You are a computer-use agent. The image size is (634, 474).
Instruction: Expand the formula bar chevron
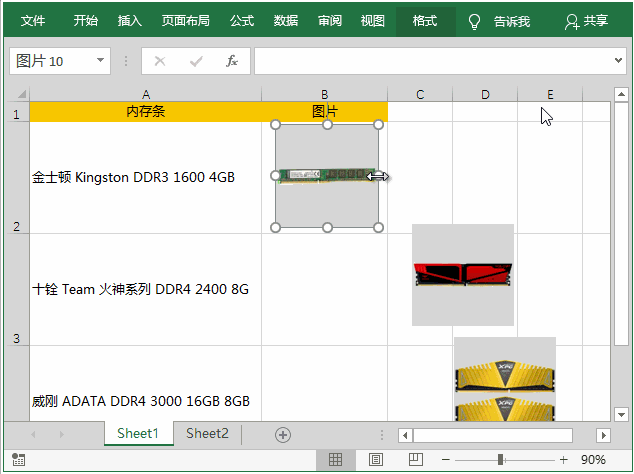(618, 61)
